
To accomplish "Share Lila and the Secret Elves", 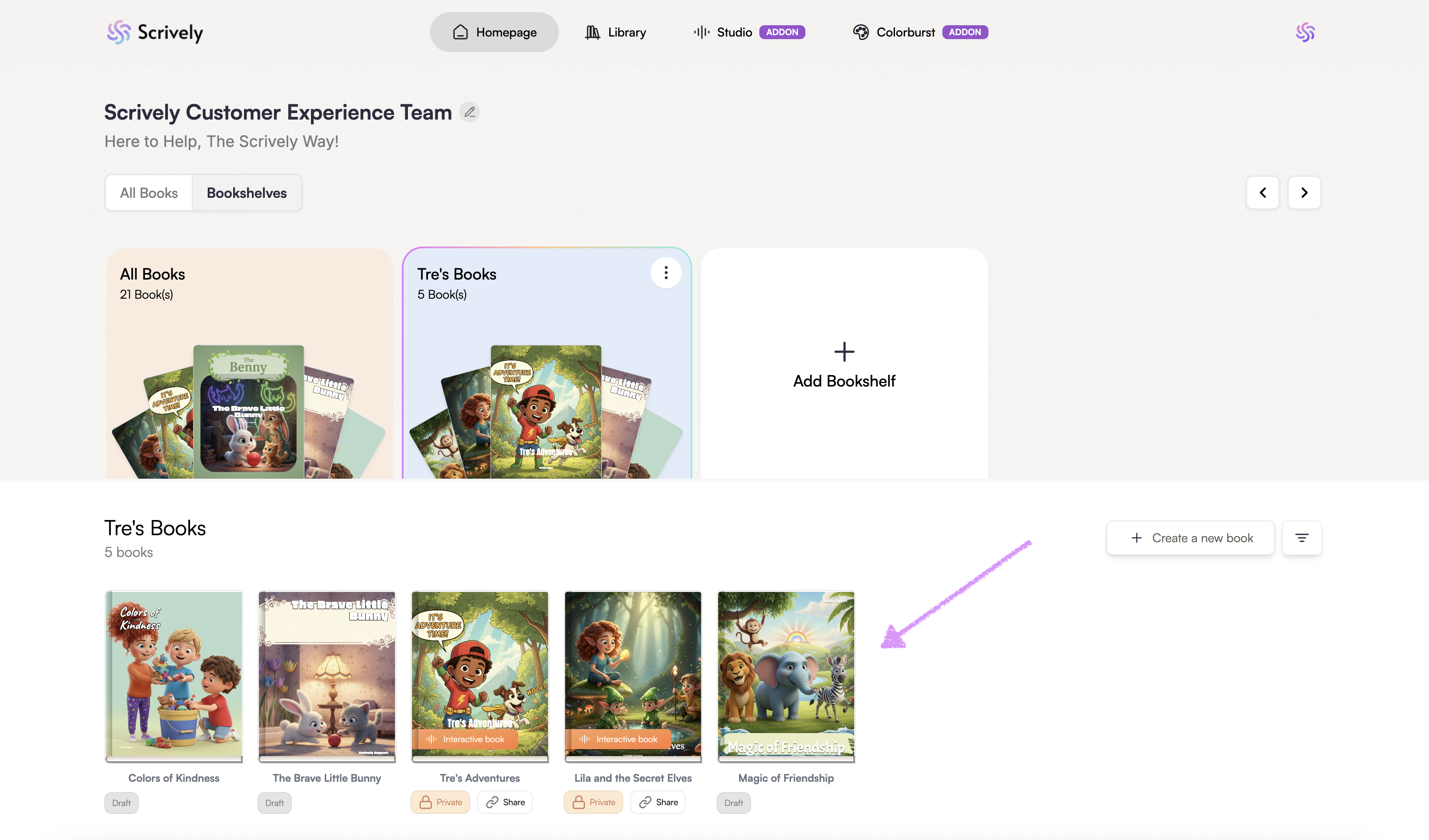I will point(658,802).
